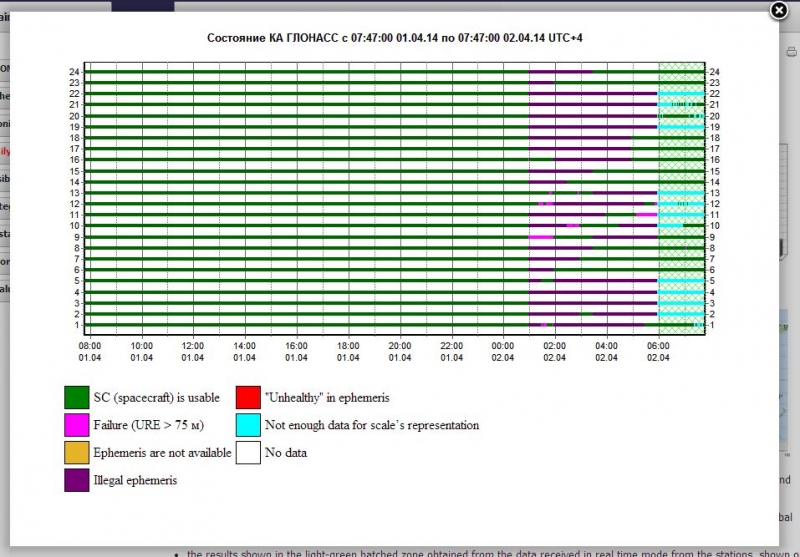Click the purple 'Illegal ephemeris' legend swatch
Screen dimensions: 800x557
pos(77,481)
